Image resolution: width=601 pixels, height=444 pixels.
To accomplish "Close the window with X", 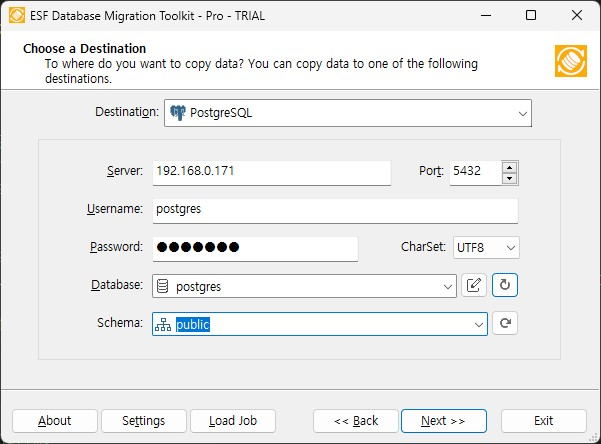I will 577,15.
